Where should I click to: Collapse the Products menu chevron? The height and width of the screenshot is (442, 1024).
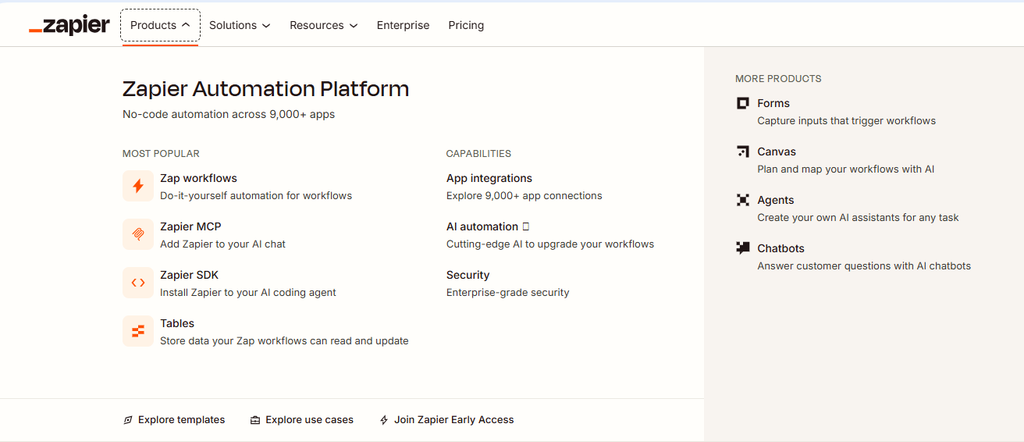click(x=186, y=25)
